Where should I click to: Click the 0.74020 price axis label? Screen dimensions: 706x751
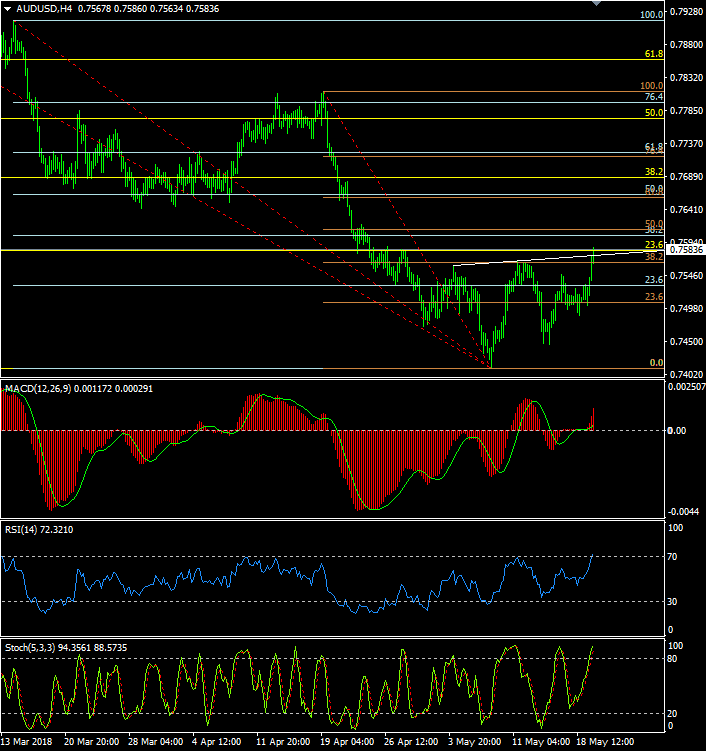point(685,374)
